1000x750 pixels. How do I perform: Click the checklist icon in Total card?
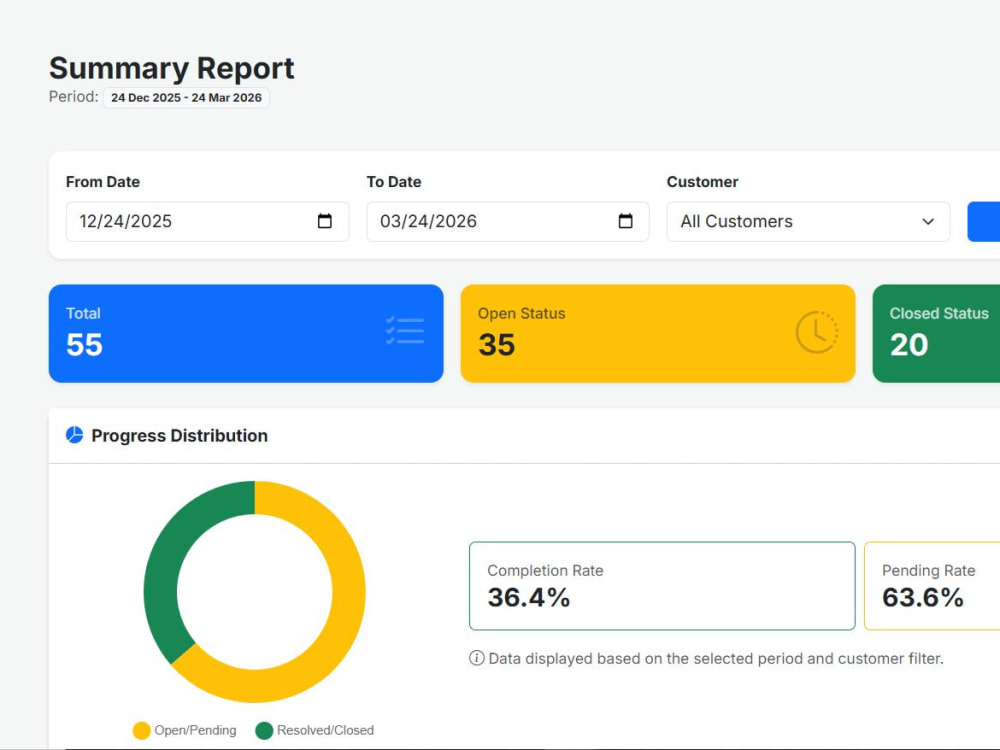(405, 330)
